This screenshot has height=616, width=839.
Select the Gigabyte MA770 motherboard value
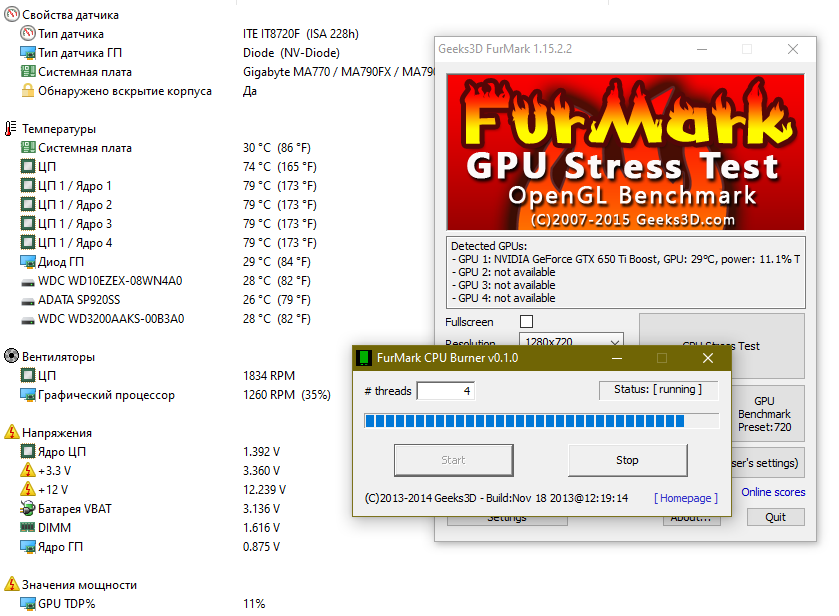point(338,72)
